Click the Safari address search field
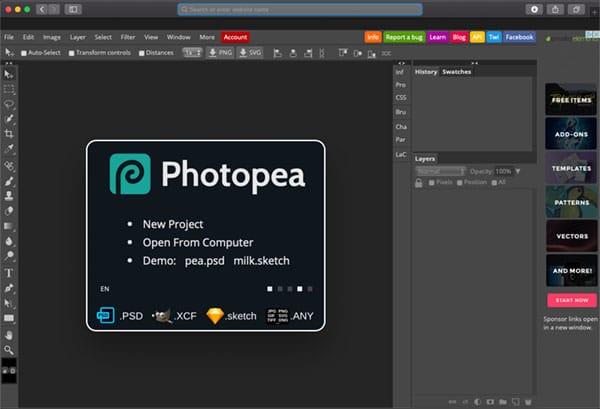The height and width of the screenshot is (409, 600). [x=300, y=9]
